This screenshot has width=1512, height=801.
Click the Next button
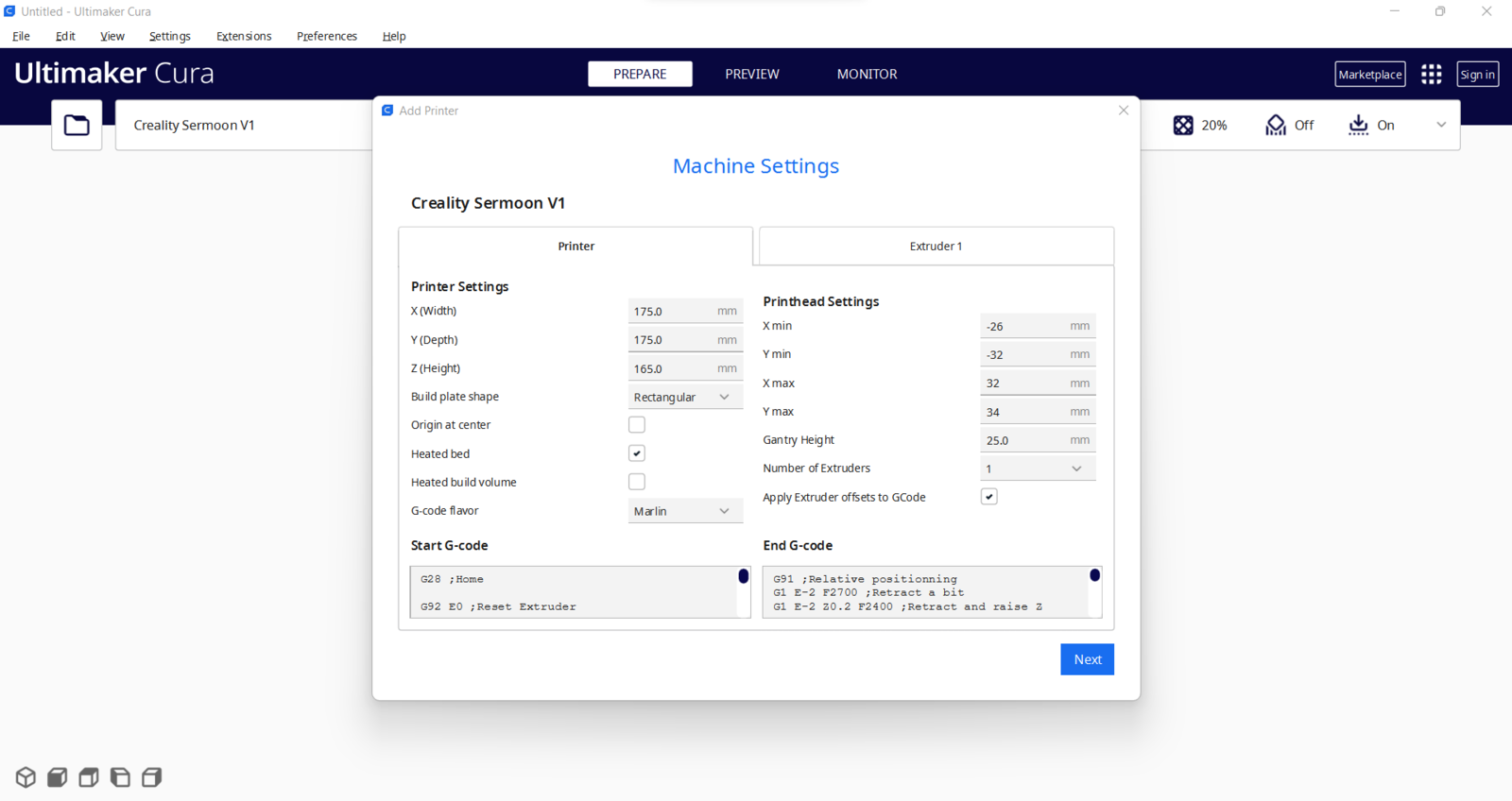(1087, 659)
